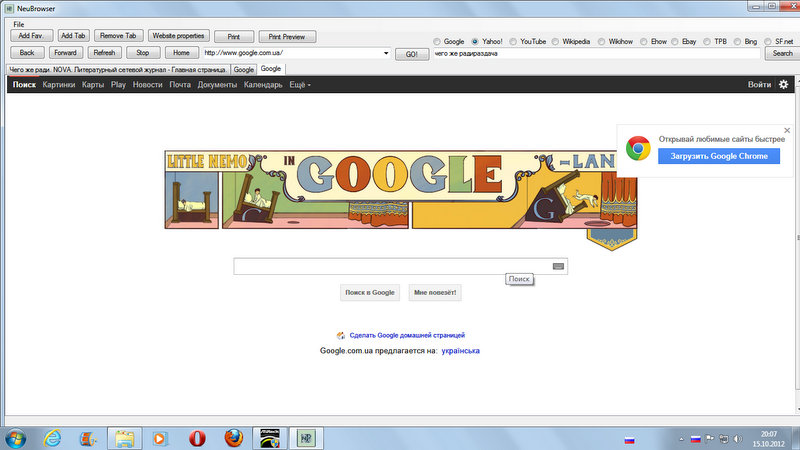Switch to the NOVA journal tab
800x450 pixels.
point(118,69)
